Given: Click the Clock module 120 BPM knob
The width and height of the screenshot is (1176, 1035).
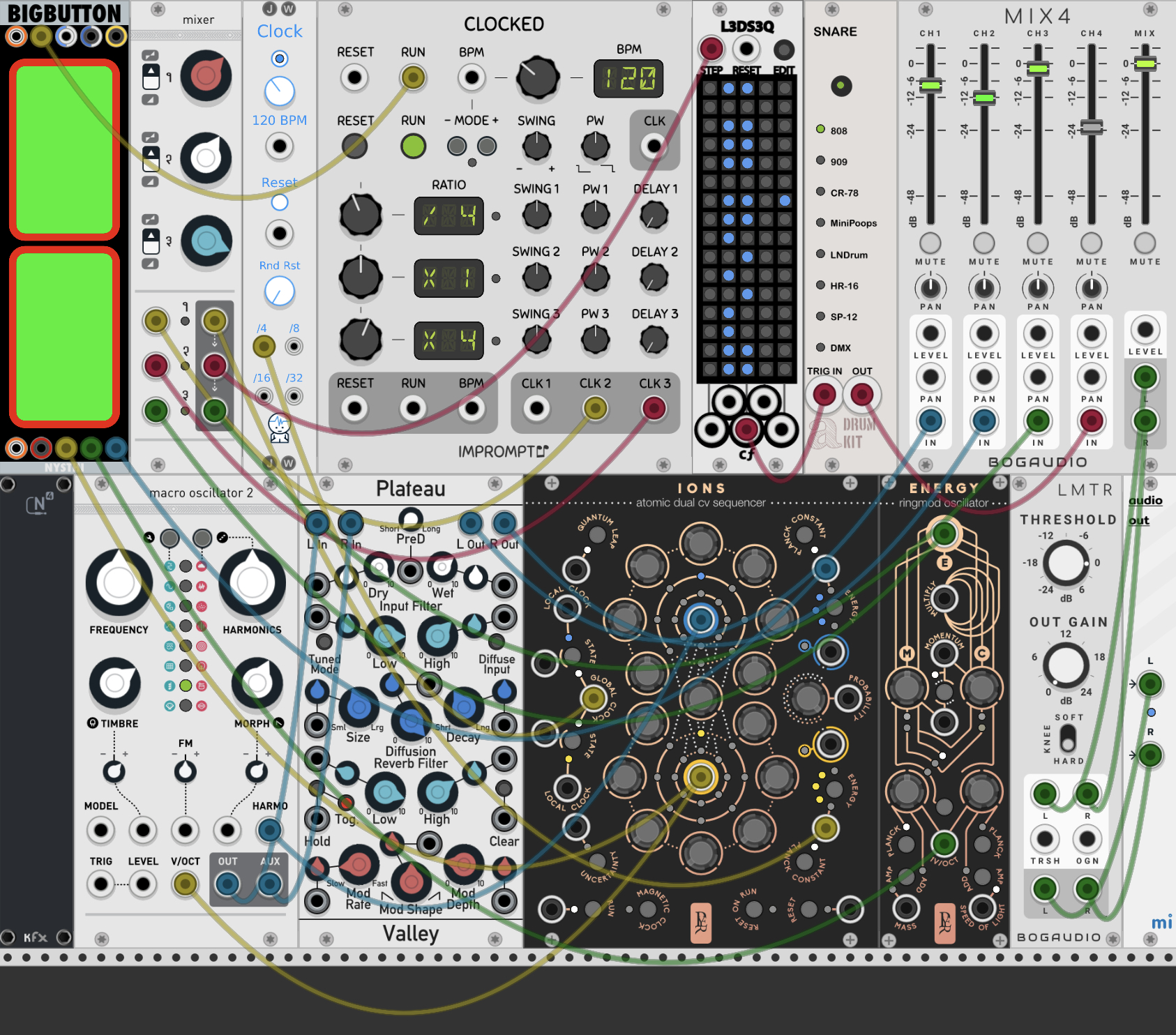Looking at the screenshot, I should [280, 91].
